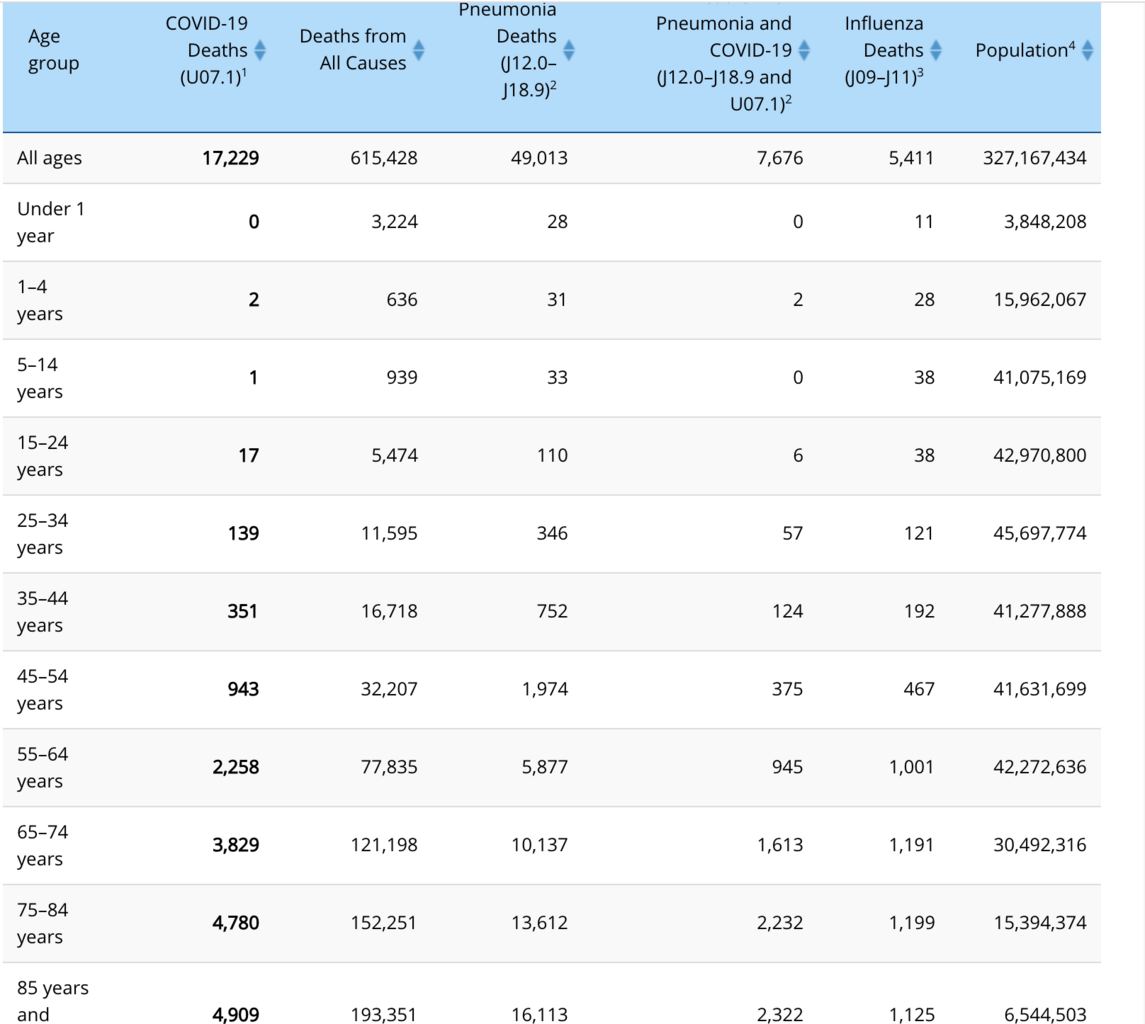Click the total COVID-19 deaths value 17,229
The height and width of the screenshot is (1024, 1145).
pyautogui.click(x=235, y=158)
